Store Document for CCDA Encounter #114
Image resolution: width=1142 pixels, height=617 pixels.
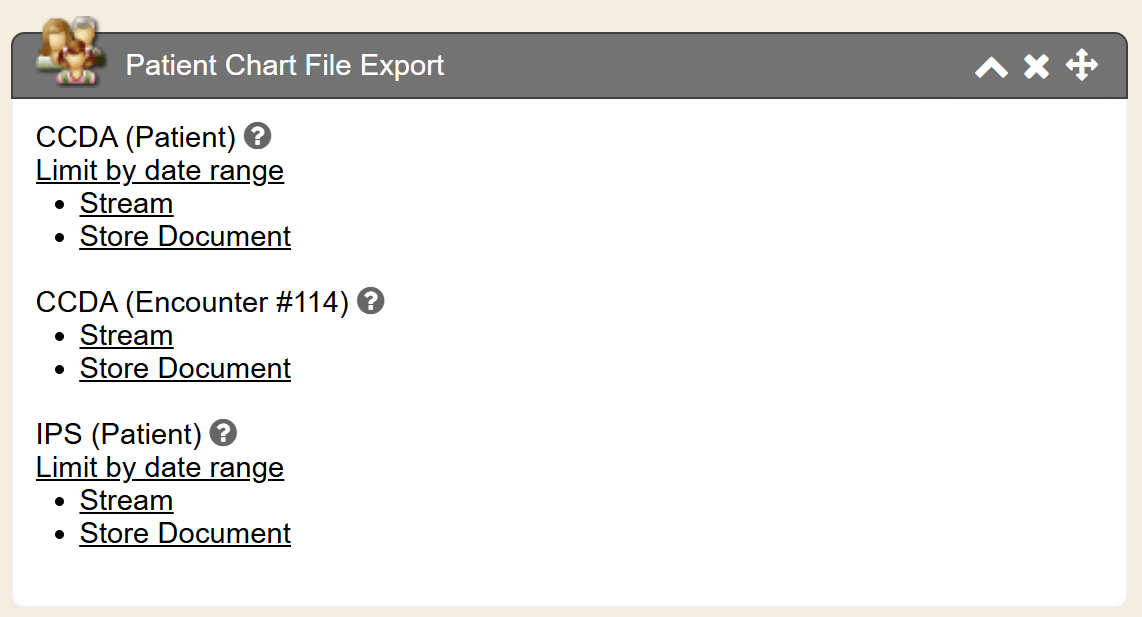point(185,369)
